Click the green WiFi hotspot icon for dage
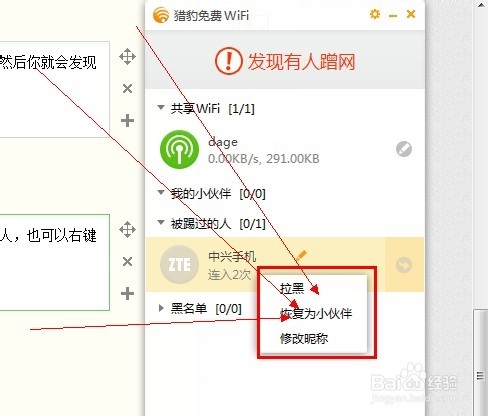 [179, 149]
